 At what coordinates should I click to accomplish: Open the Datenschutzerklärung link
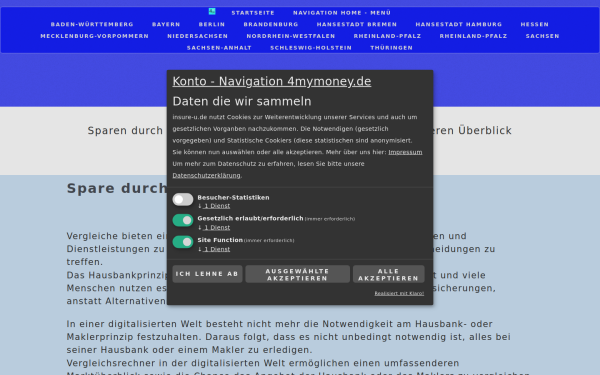pyautogui.click(x=206, y=175)
